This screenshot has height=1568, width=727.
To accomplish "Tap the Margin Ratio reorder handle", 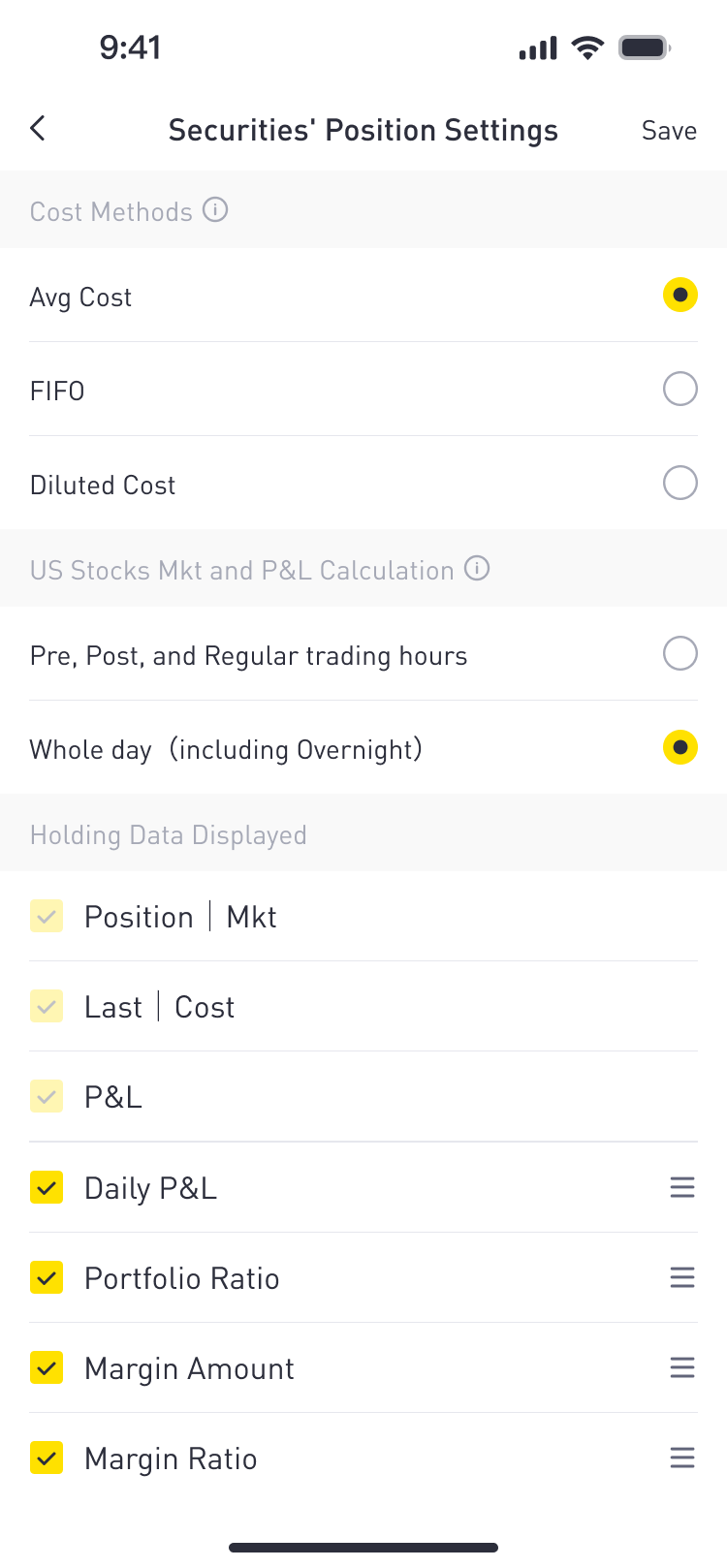I will (x=682, y=1458).
